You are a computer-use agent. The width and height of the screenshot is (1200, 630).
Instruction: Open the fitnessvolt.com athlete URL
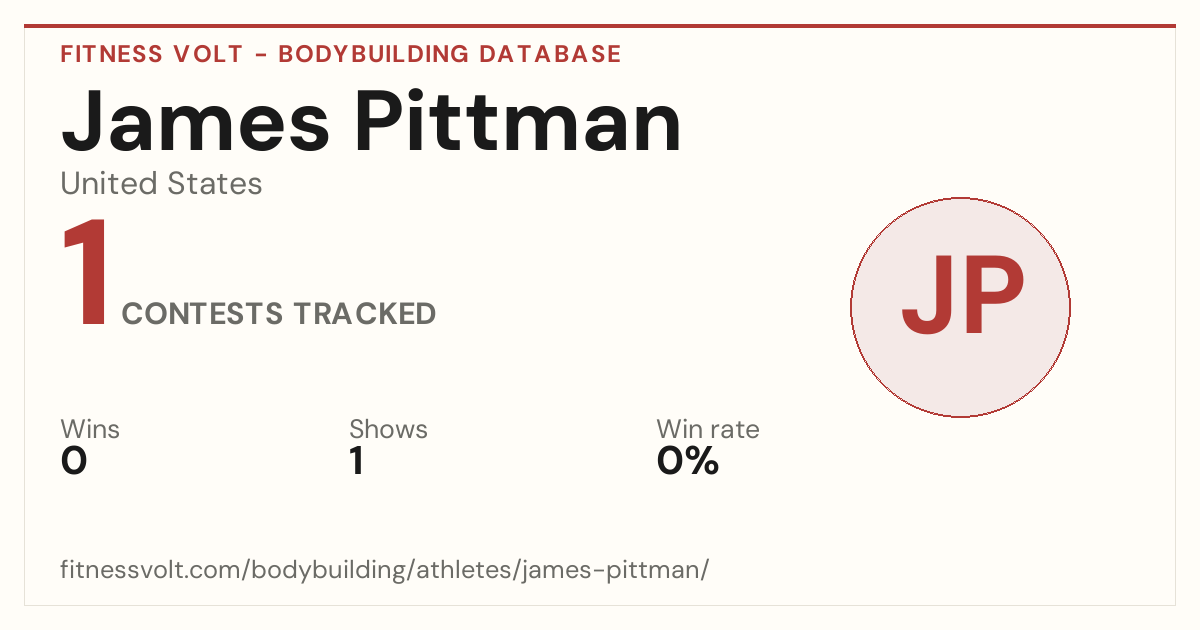pyautogui.click(x=385, y=570)
